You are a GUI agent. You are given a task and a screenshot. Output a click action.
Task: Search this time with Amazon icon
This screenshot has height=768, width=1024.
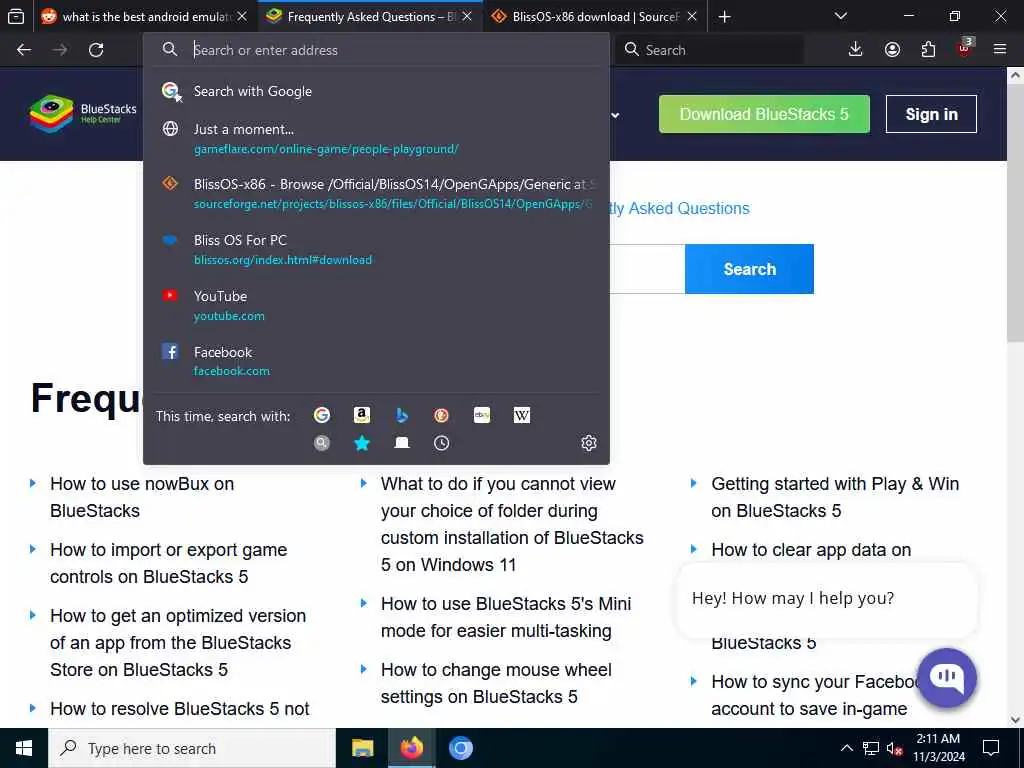point(362,415)
